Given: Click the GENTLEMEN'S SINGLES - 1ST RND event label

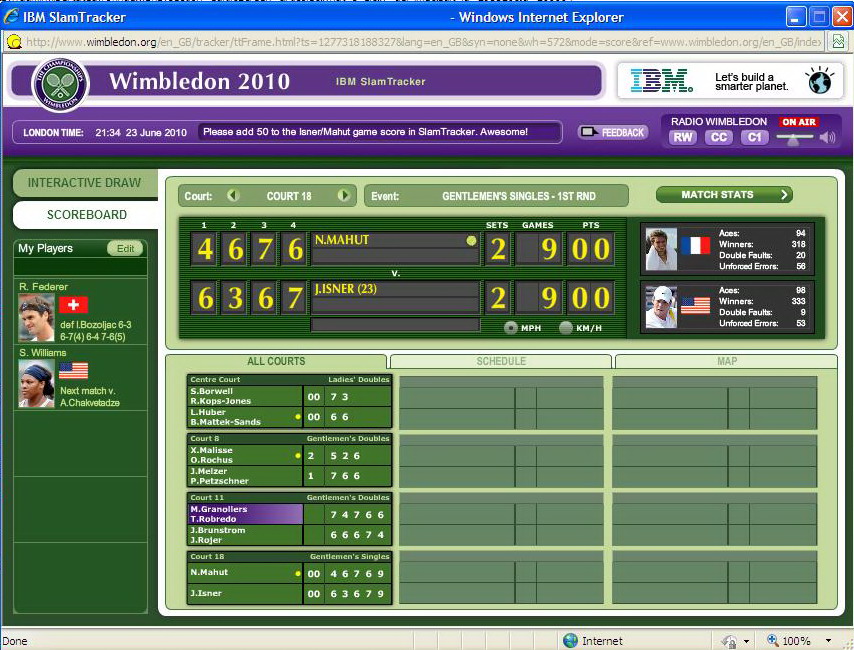Looking at the screenshot, I should pyautogui.click(x=518, y=196).
